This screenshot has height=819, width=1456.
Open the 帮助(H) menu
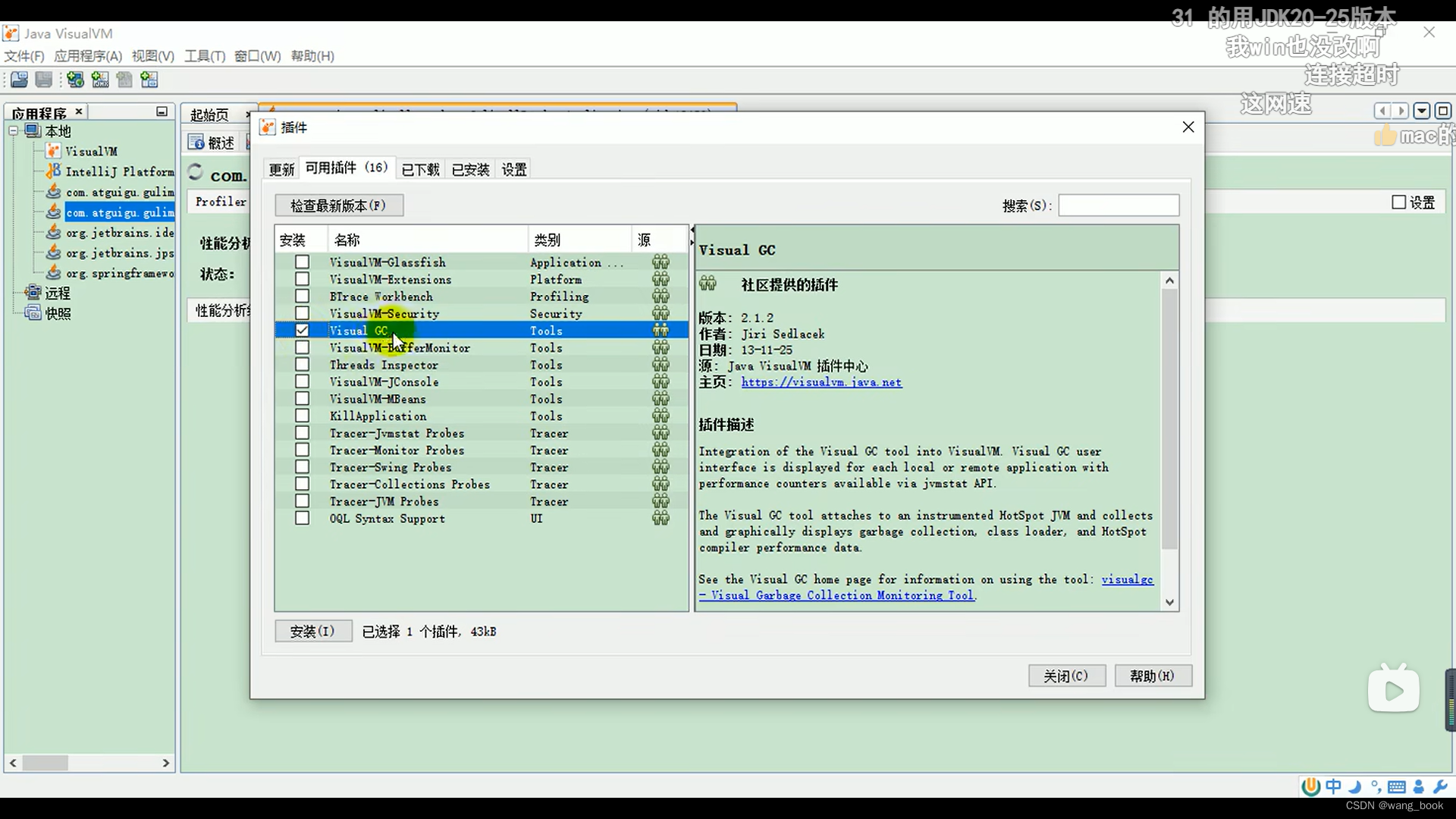pos(312,56)
